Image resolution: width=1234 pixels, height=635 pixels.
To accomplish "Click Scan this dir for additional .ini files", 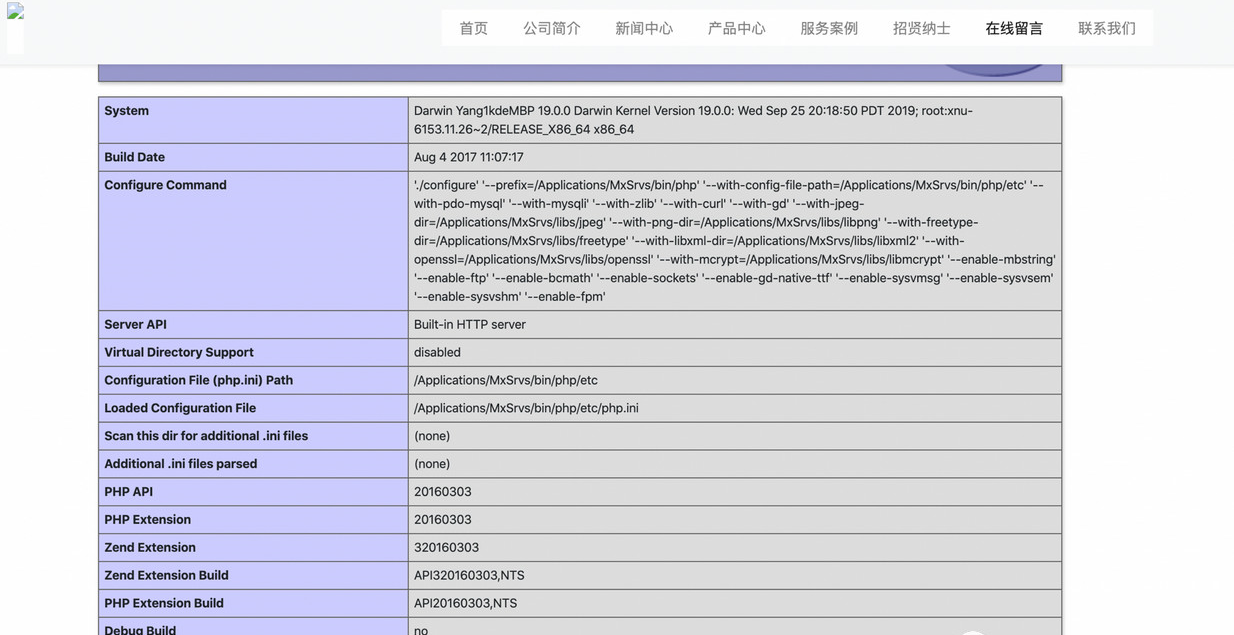I will (206, 437).
